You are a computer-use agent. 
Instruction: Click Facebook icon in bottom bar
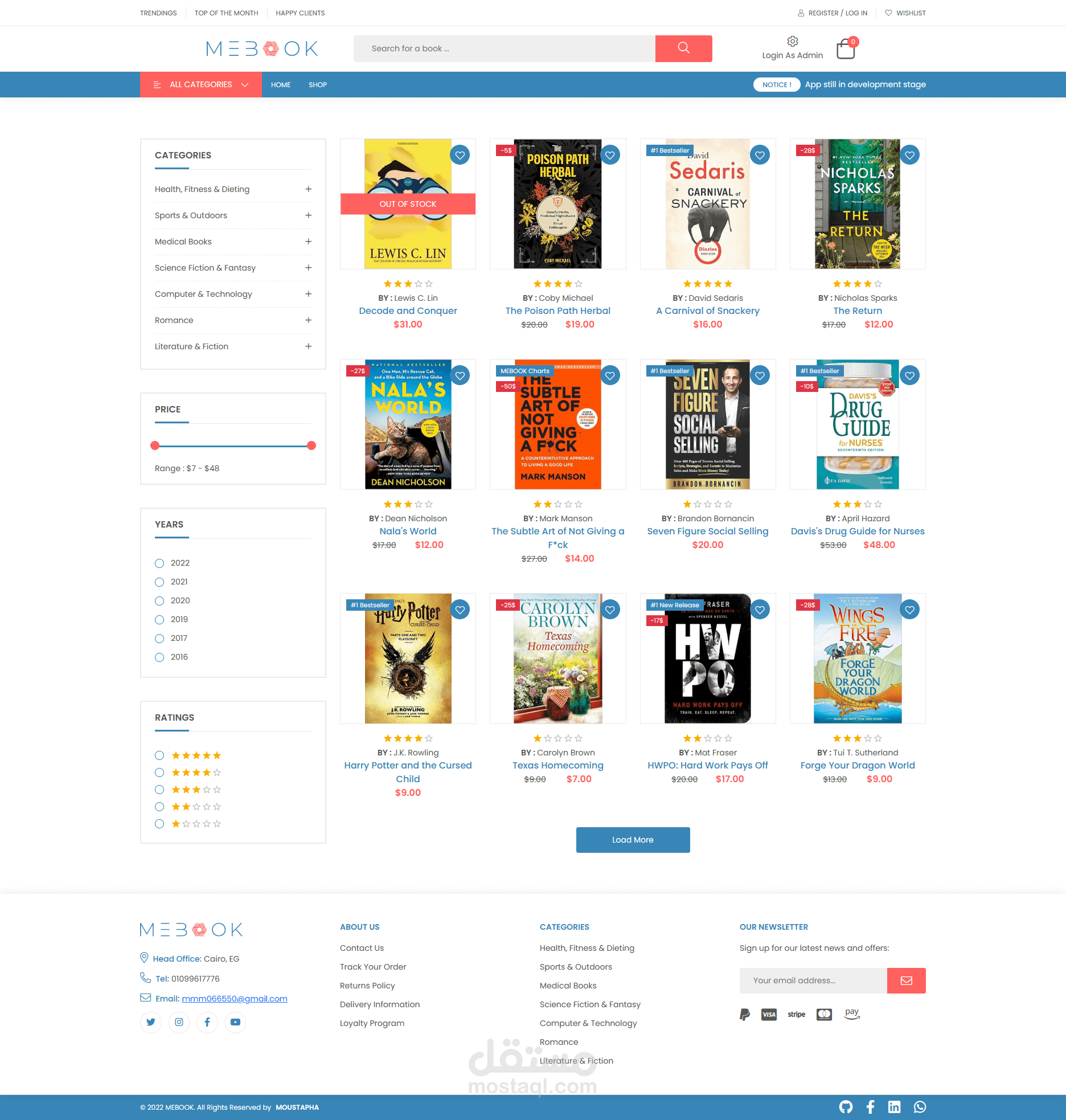point(871,1107)
